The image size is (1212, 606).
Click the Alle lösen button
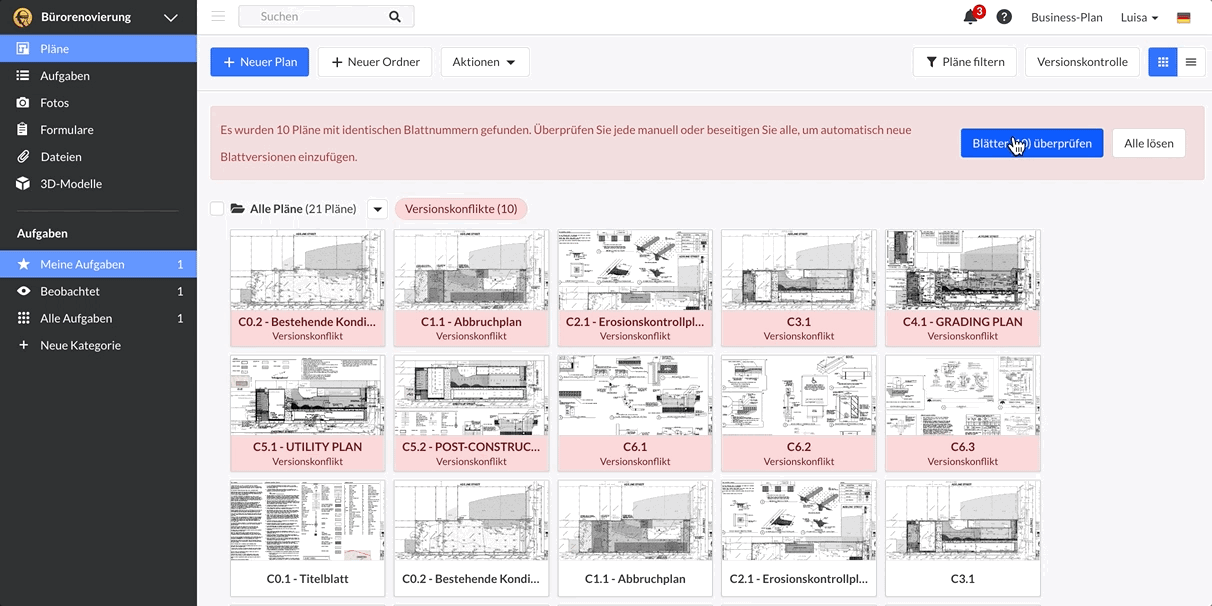coord(1149,143)
